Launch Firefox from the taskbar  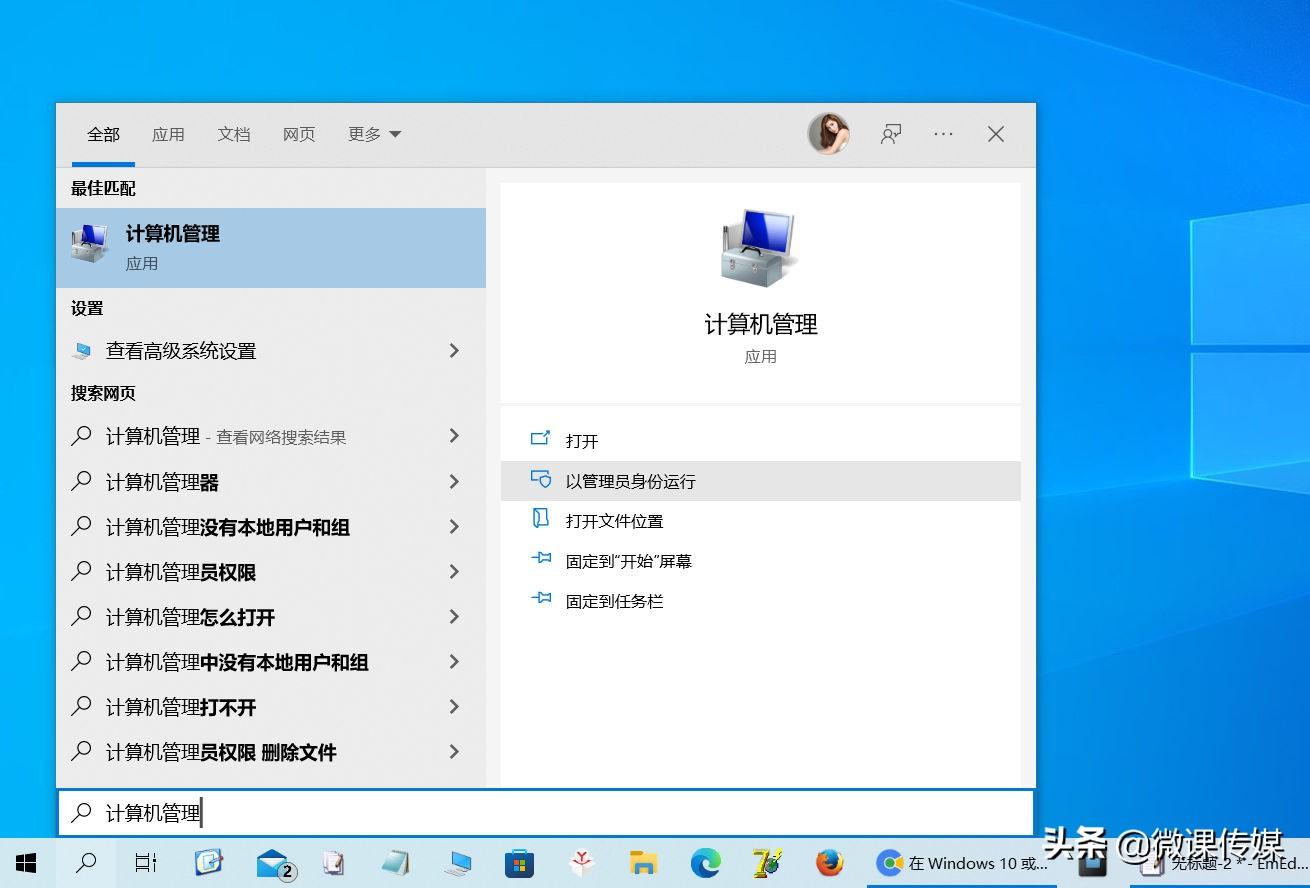click(829, 863)
